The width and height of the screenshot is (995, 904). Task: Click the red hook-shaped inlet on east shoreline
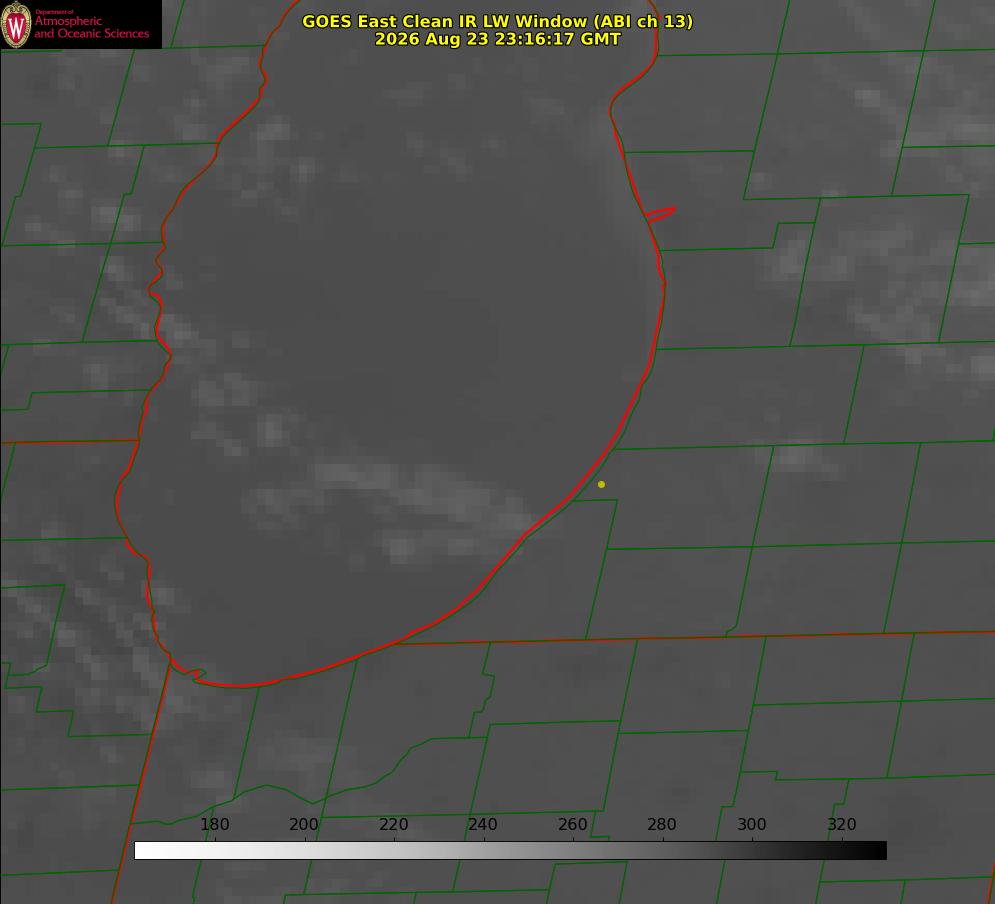click(660, 214)
